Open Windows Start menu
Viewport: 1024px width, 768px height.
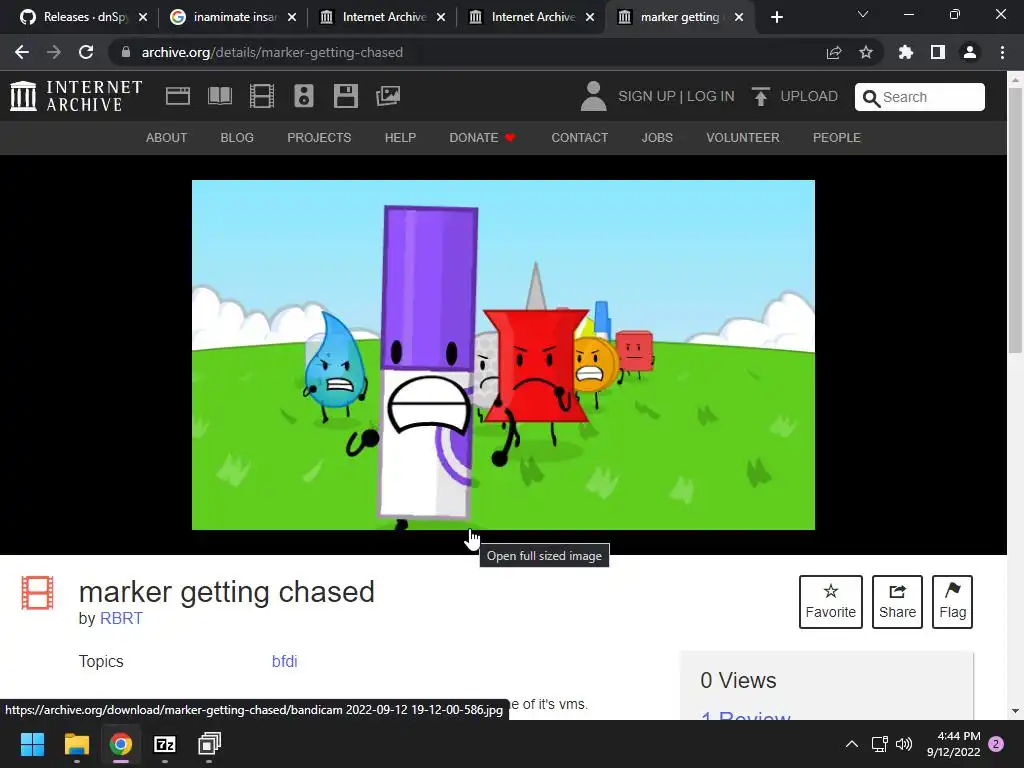point(32,744)
